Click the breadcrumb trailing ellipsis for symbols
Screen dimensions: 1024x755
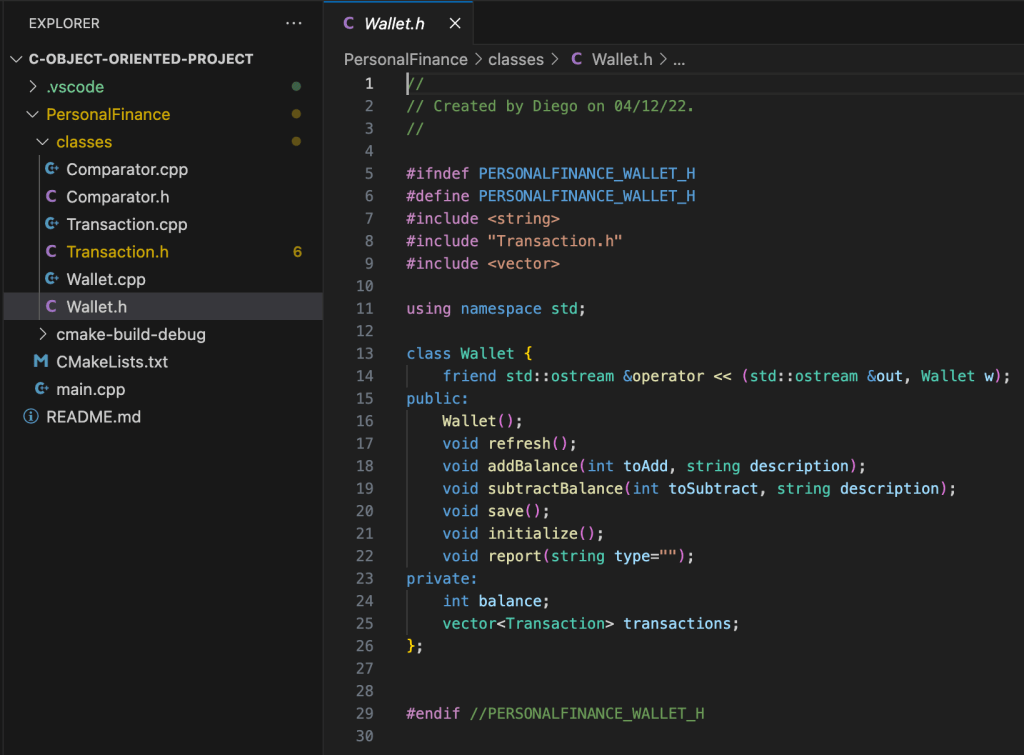[679, 59]
